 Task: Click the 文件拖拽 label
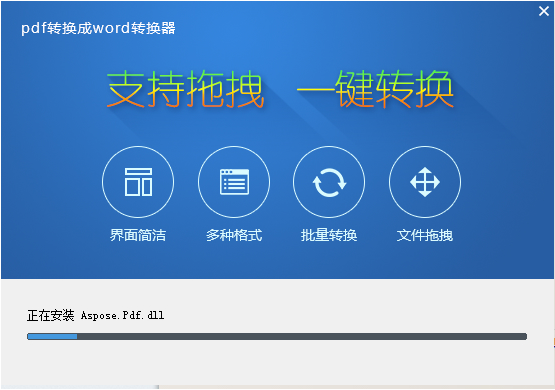pos(425,235)
